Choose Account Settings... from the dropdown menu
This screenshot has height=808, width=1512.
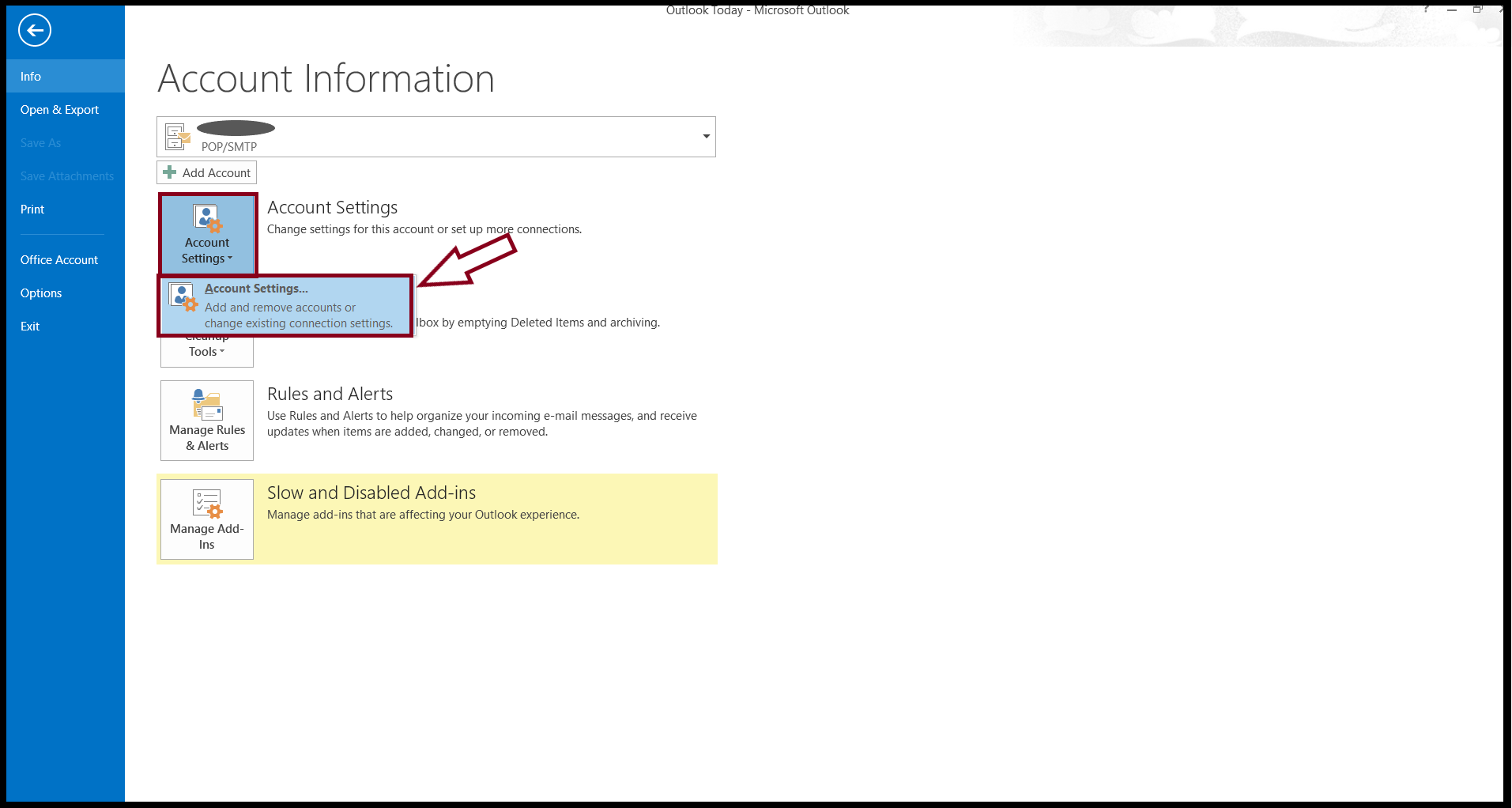coord(285,306)
